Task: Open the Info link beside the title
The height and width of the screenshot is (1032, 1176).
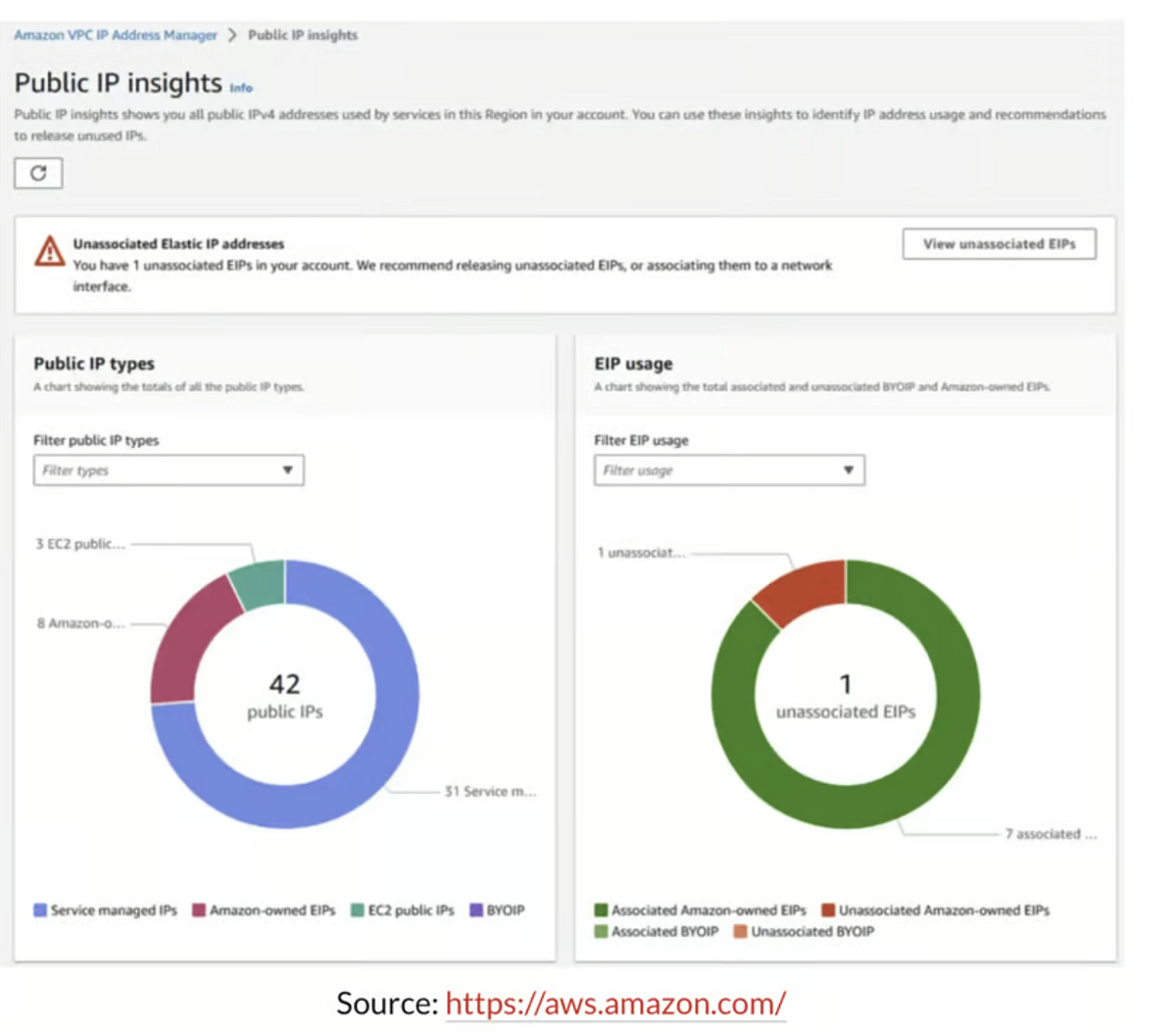Action: (241, 87)
